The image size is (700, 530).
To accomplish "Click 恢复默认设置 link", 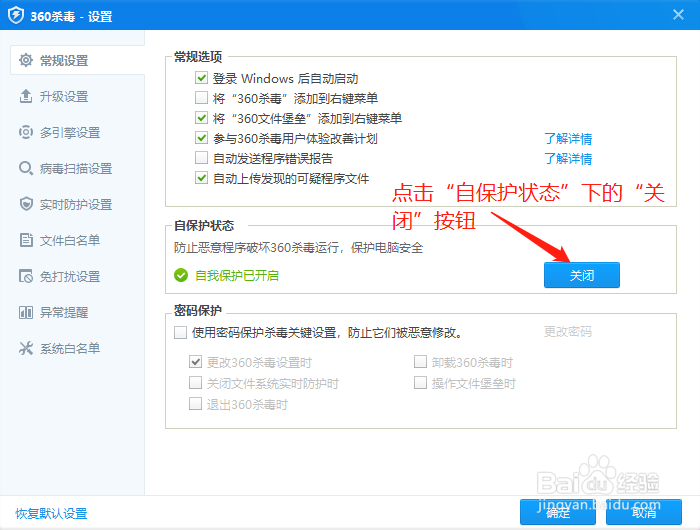I will (51, 513).
